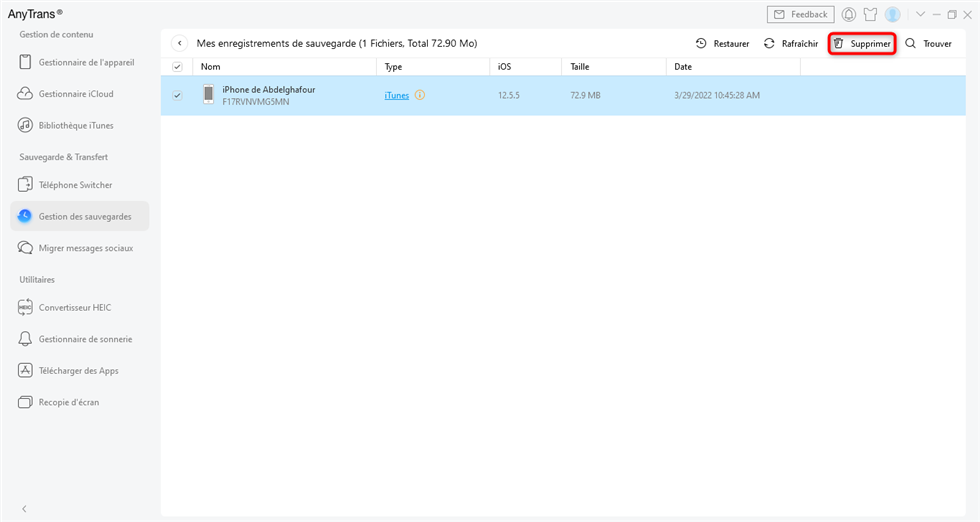Click the shirt skin icon
The height and width of the screenshot is (522, 980).
[870, 14]
